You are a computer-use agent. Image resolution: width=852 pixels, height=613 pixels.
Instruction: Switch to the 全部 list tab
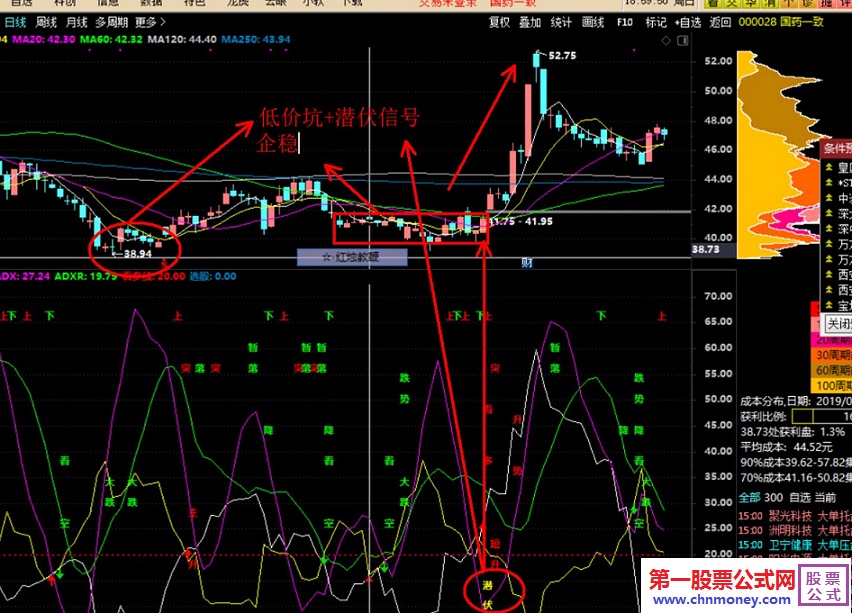(749, 497)
